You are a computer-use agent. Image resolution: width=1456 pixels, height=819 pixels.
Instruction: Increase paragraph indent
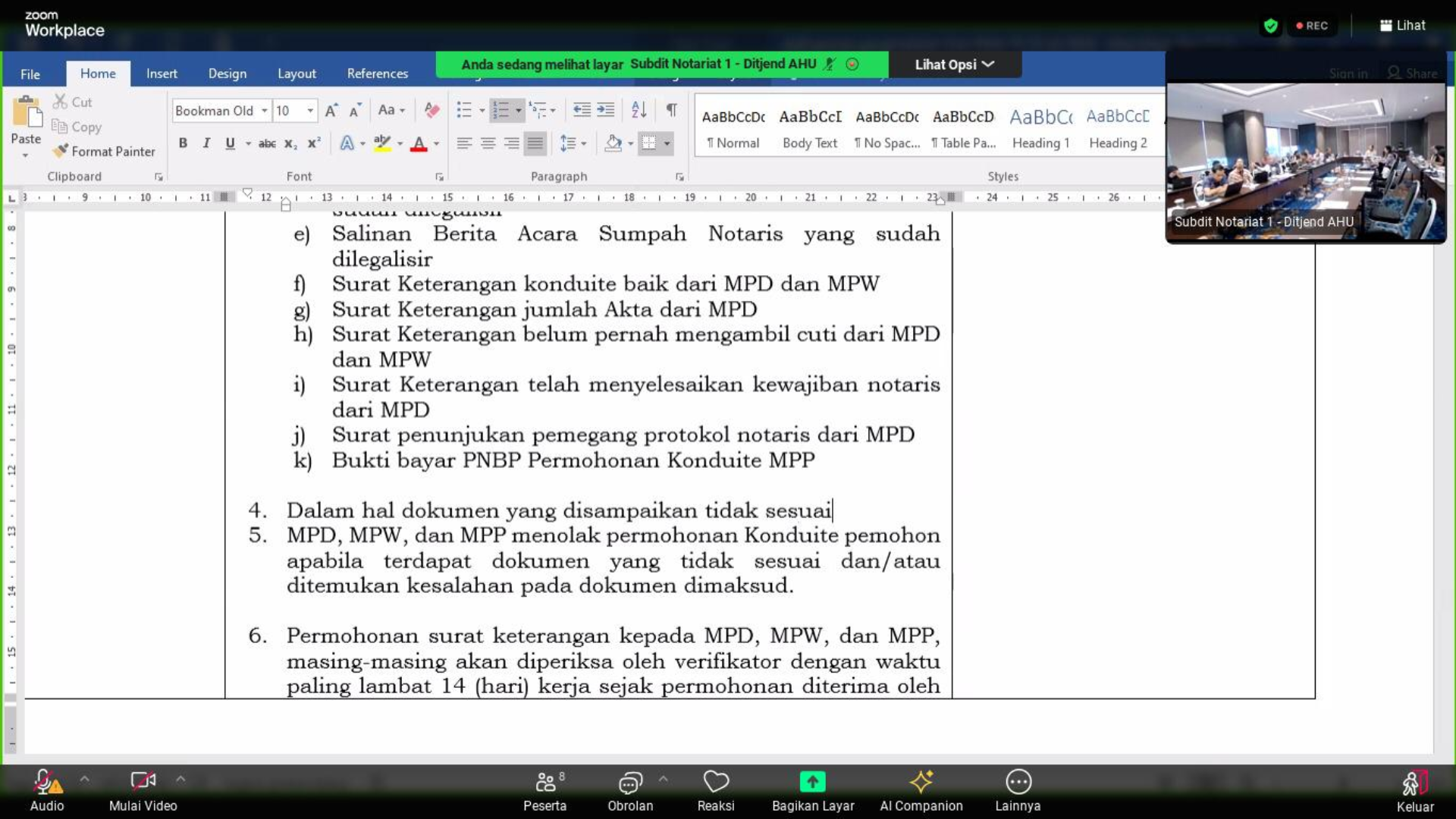point(606,111)
